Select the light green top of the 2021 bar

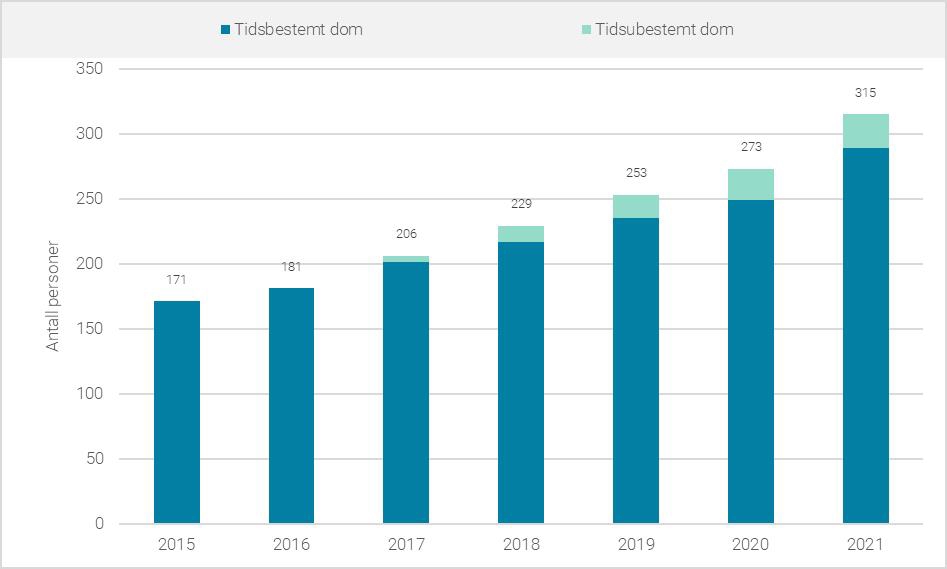coord(866,131)
